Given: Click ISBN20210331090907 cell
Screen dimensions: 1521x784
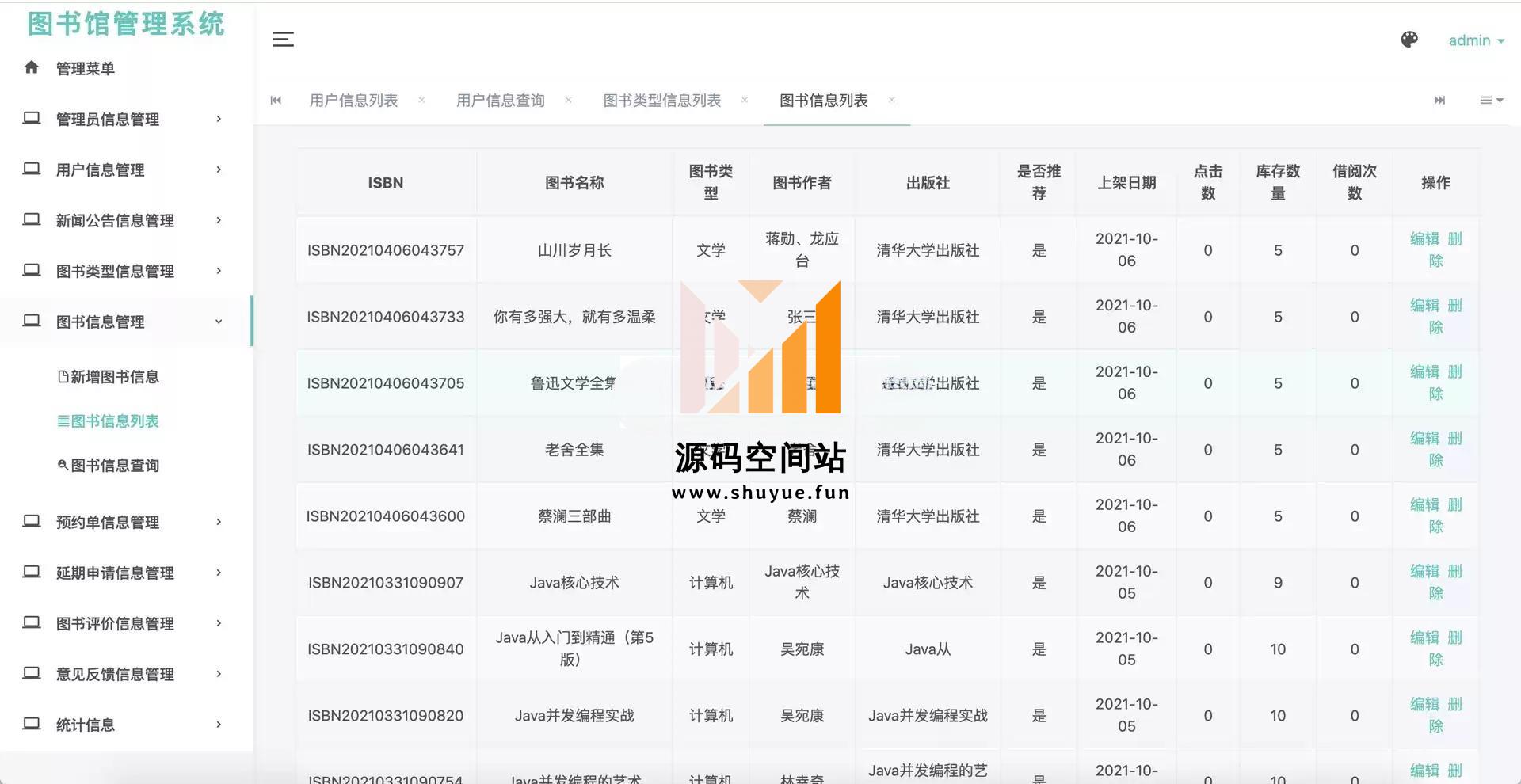Looking at the screenshot, I should [x=386, y=583].
